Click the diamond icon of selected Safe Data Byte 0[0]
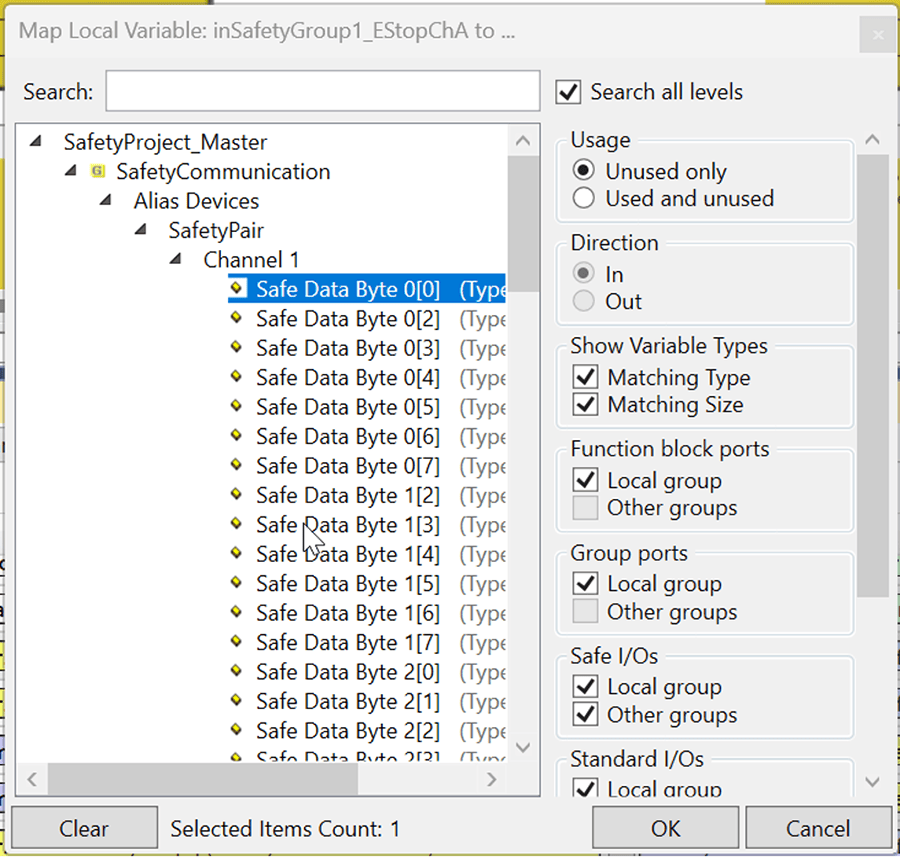The image size is (900, 857). point(238,288)
